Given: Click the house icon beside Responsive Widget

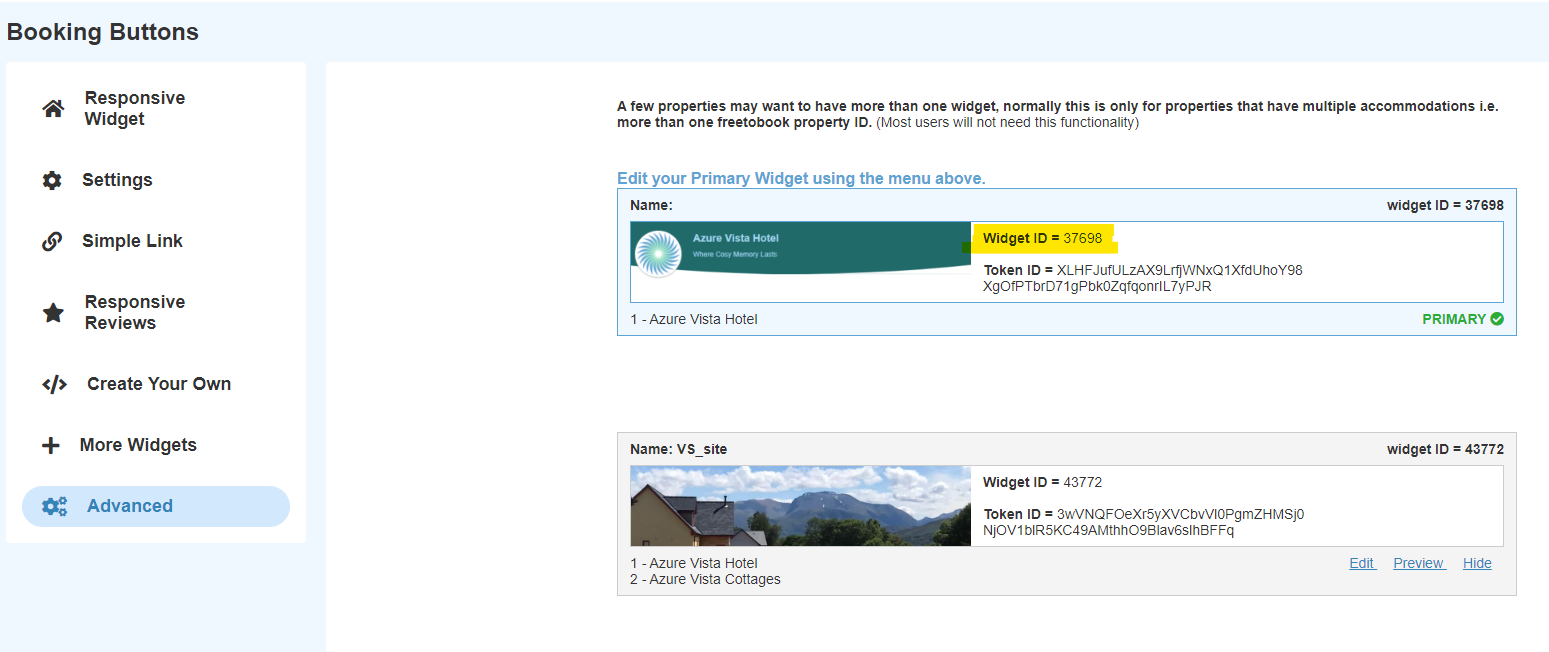Looking at the screenshot, I should tap(53, 109).
